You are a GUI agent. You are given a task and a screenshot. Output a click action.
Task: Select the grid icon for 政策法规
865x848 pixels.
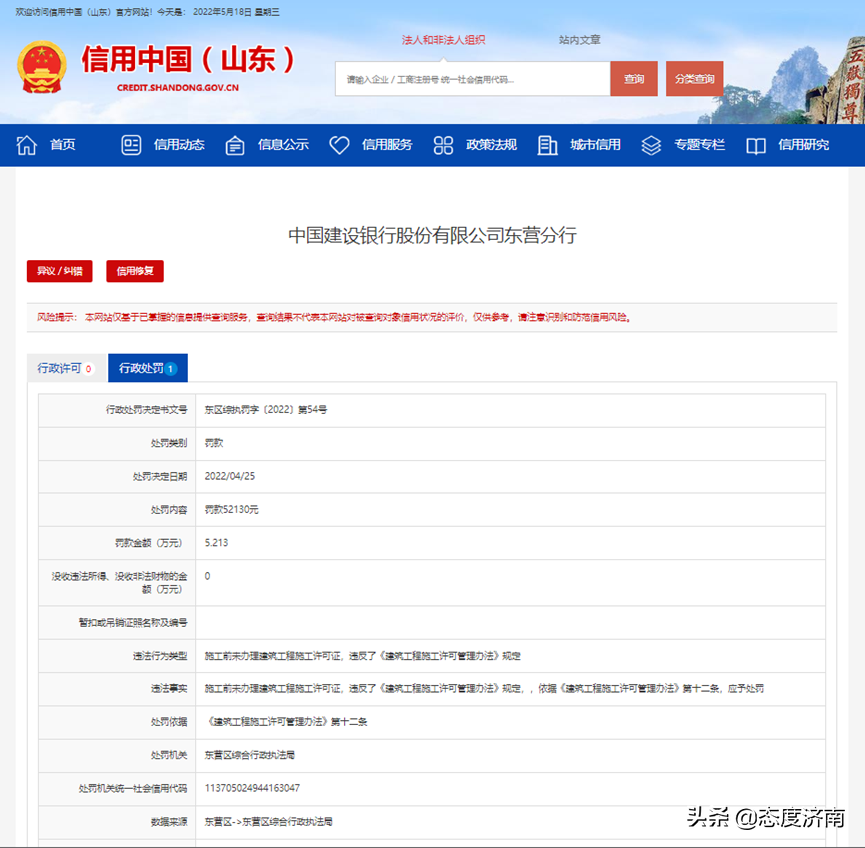click(x=442, y=144)
